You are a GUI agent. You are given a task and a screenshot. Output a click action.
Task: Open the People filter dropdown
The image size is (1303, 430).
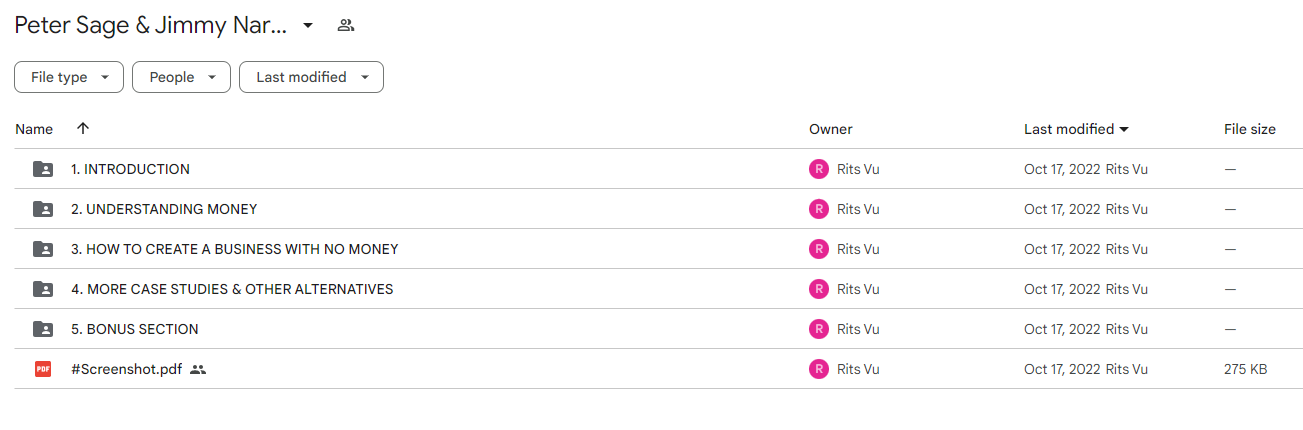[x=181, y=77]
